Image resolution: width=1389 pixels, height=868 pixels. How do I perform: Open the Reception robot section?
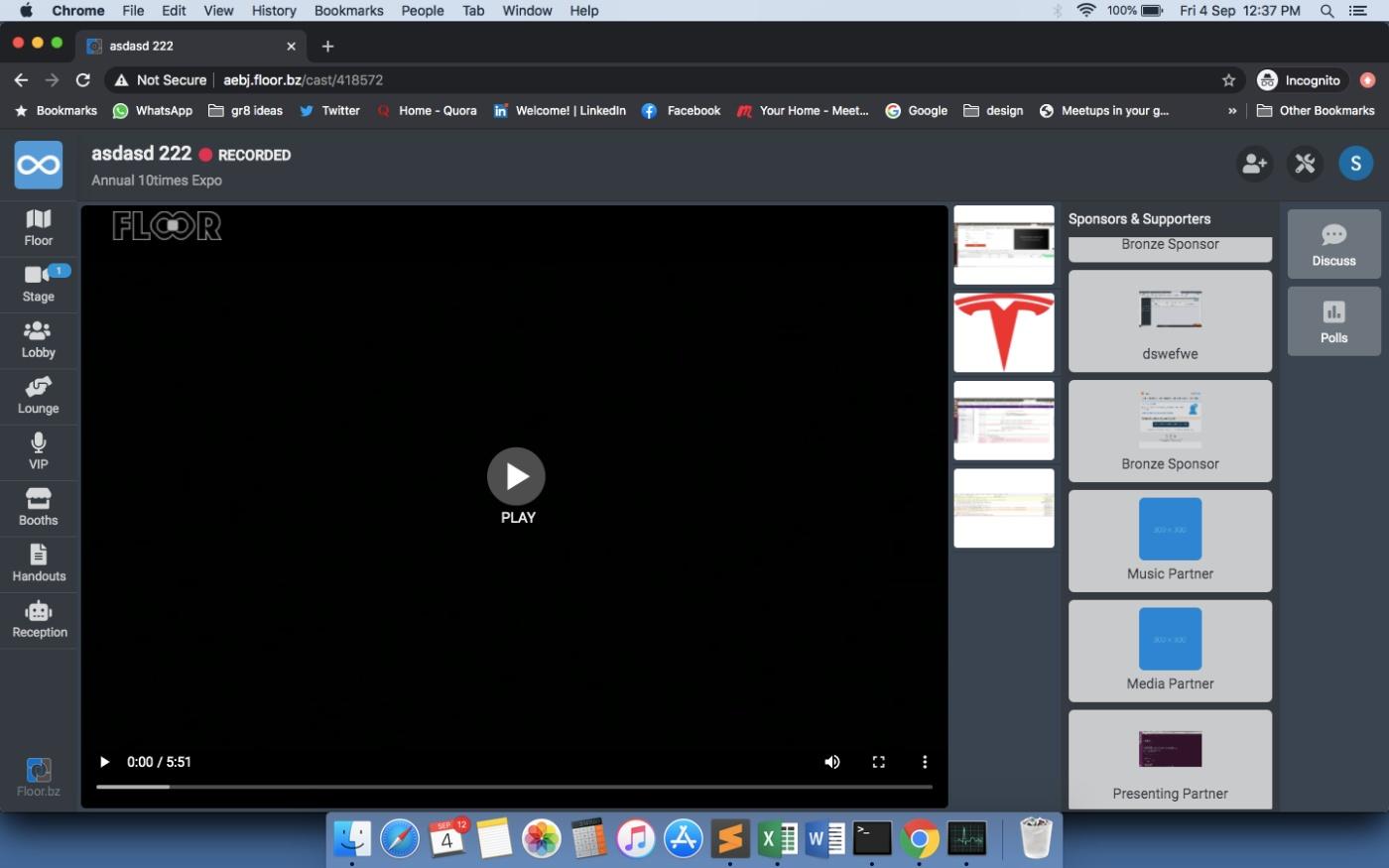pos(39,620)
